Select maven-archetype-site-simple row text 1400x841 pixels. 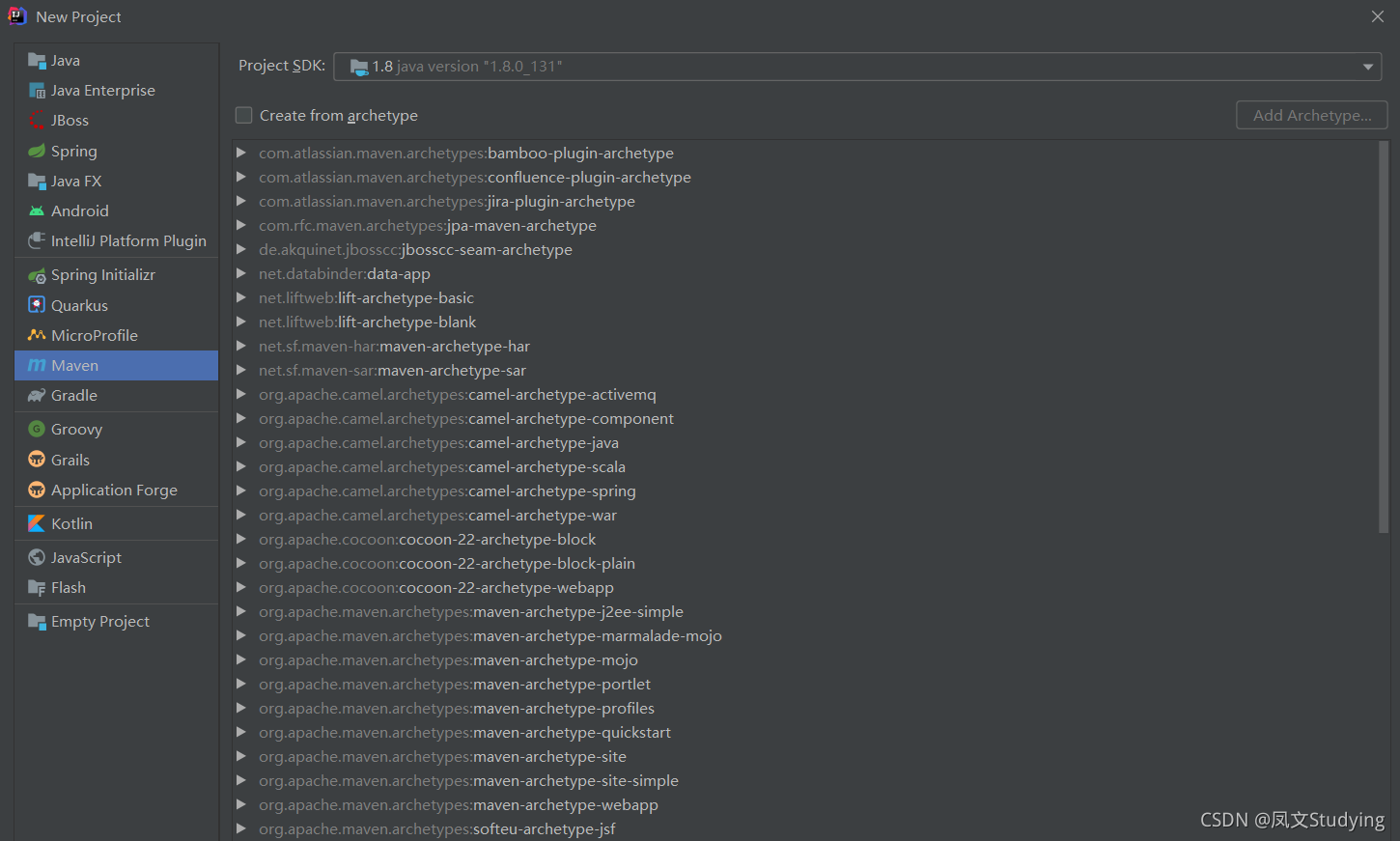[x=468, y=781]
